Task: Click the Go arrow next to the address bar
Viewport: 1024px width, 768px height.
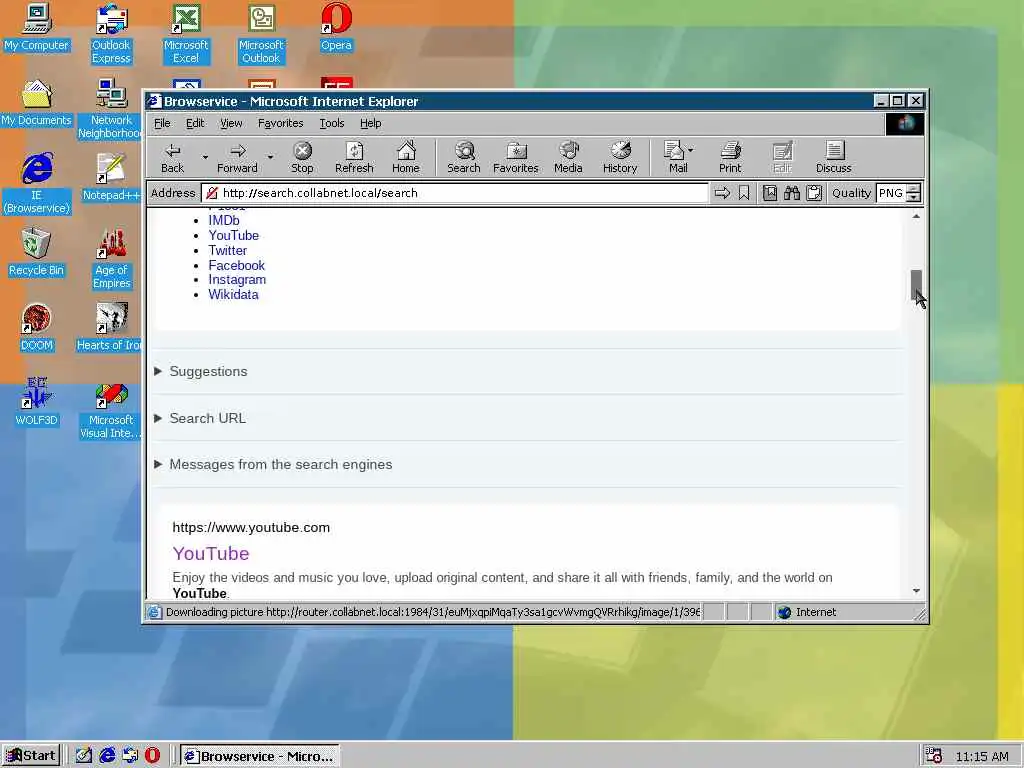Action: coord(722,193)
